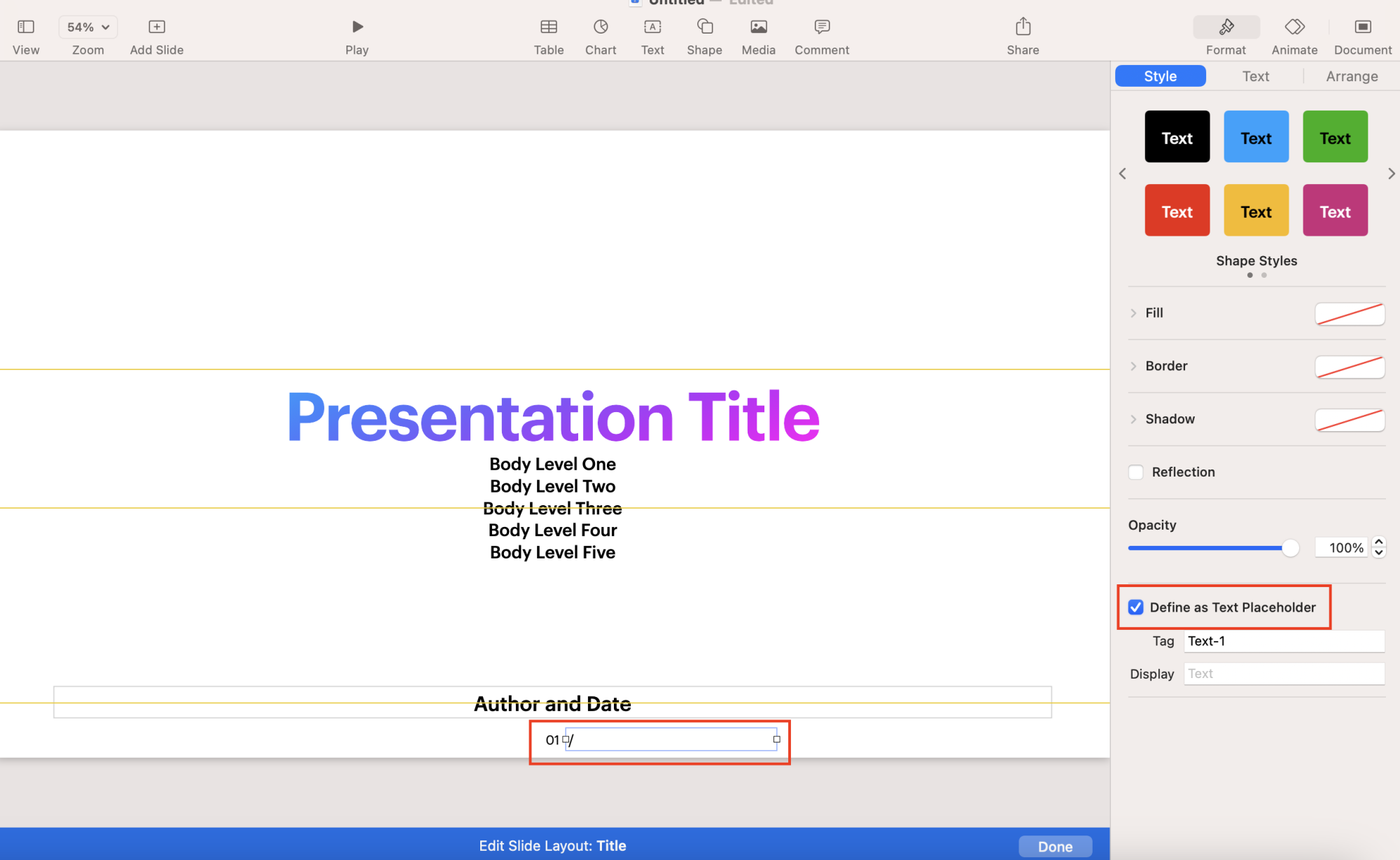Open the Animate inspector

coord(1294,27)
